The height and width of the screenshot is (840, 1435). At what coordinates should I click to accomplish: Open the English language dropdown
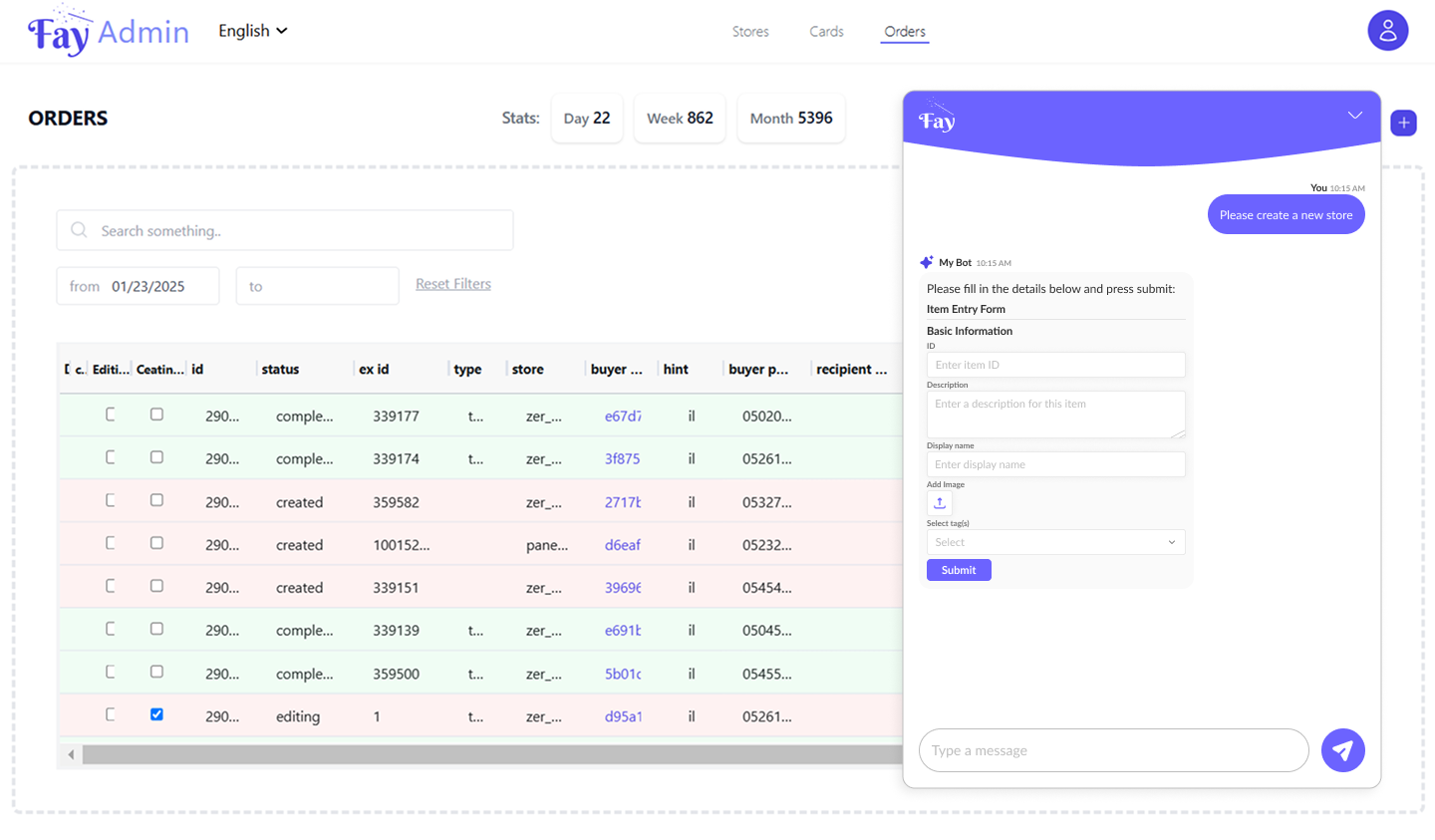tap(253, 31)
